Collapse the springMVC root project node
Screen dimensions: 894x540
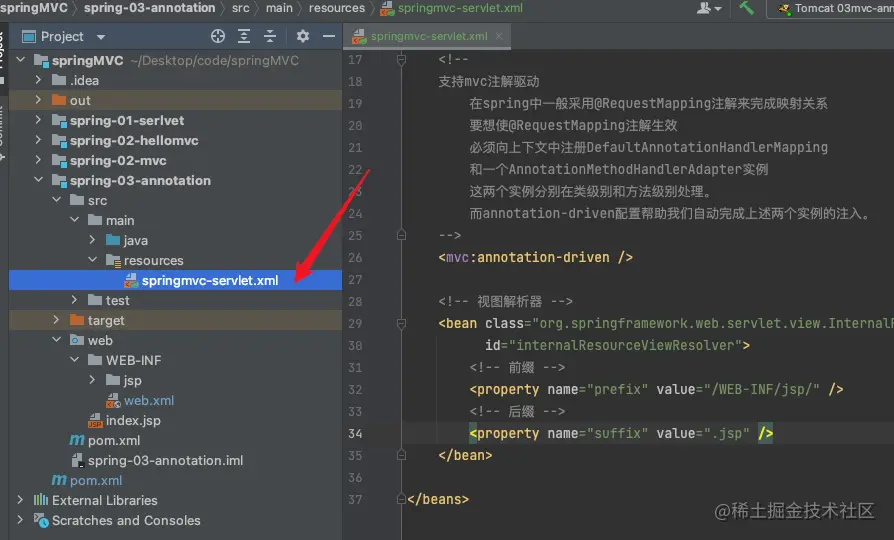point(21,60)
